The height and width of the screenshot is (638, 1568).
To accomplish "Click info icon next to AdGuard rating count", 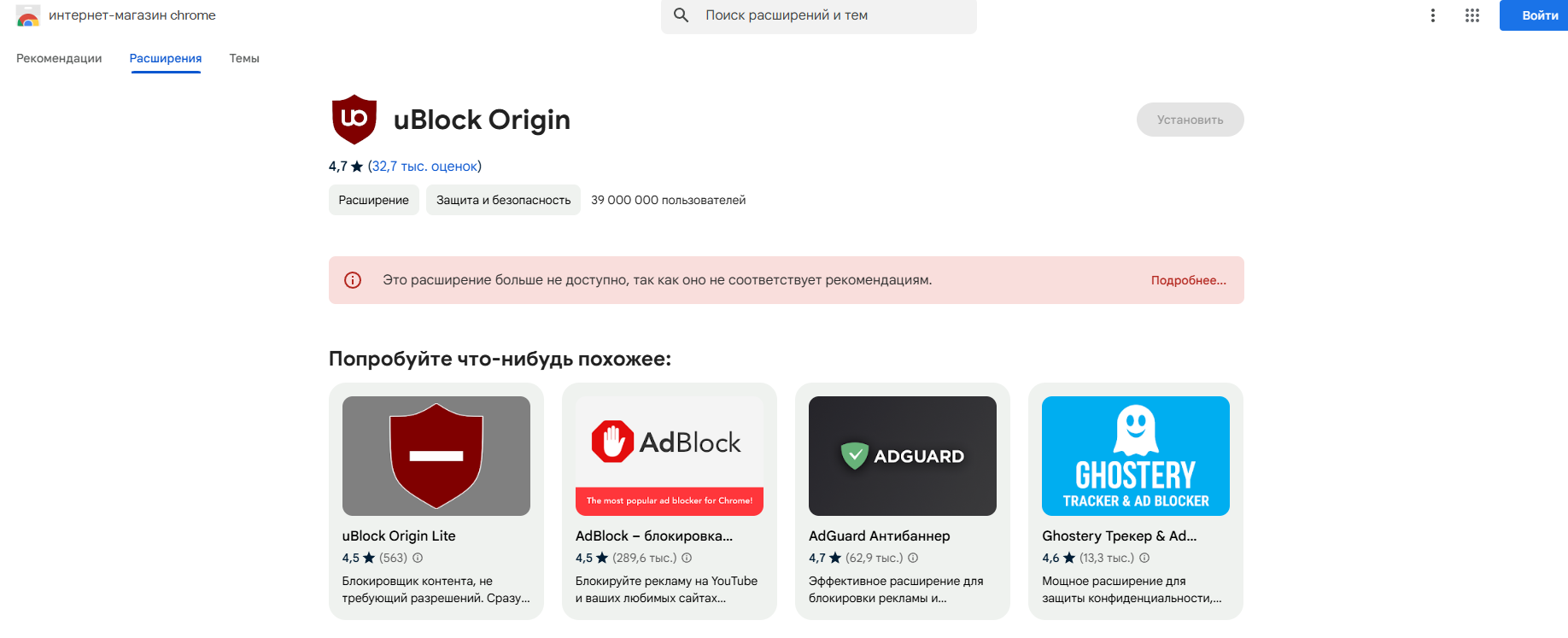I will [x=913, y=558].
